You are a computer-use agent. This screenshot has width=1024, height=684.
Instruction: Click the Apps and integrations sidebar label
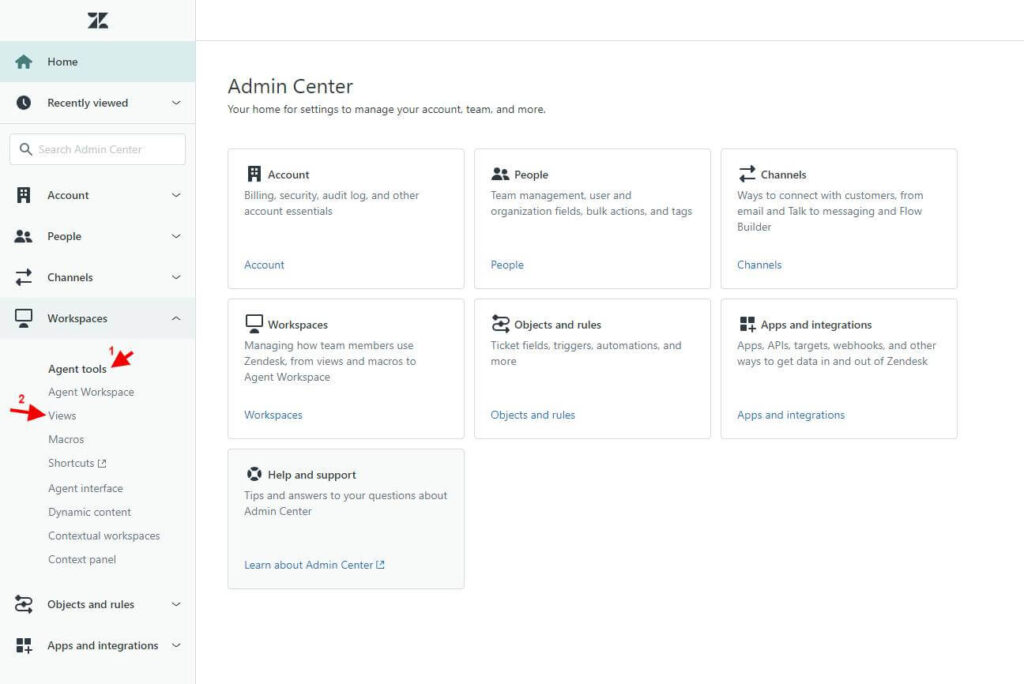(103, 645)
